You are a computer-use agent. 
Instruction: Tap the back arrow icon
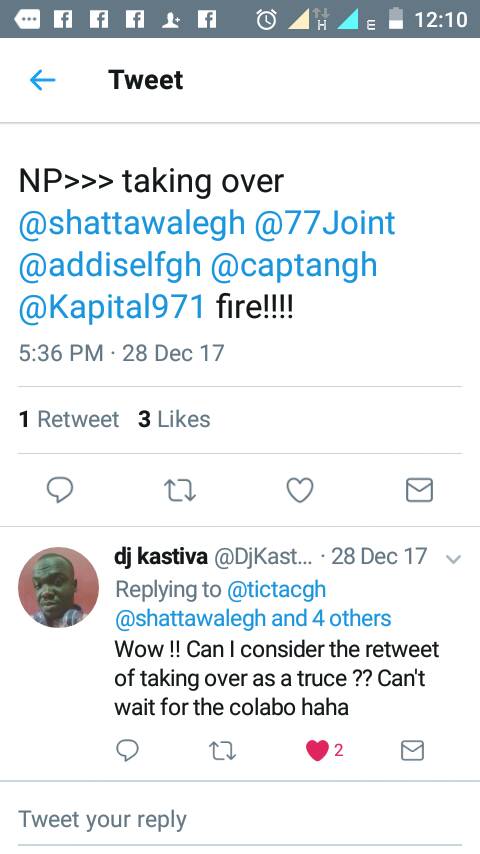coord(42,81)
